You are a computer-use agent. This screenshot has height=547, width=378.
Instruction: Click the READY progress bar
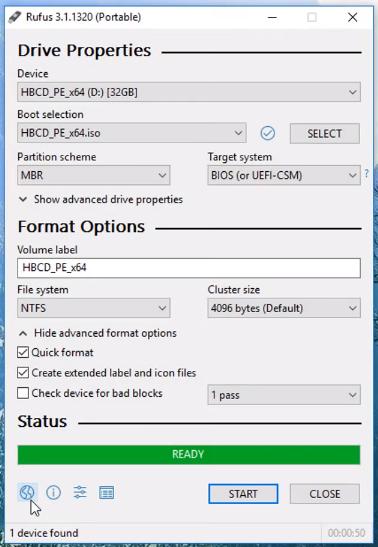coord(189,455)
